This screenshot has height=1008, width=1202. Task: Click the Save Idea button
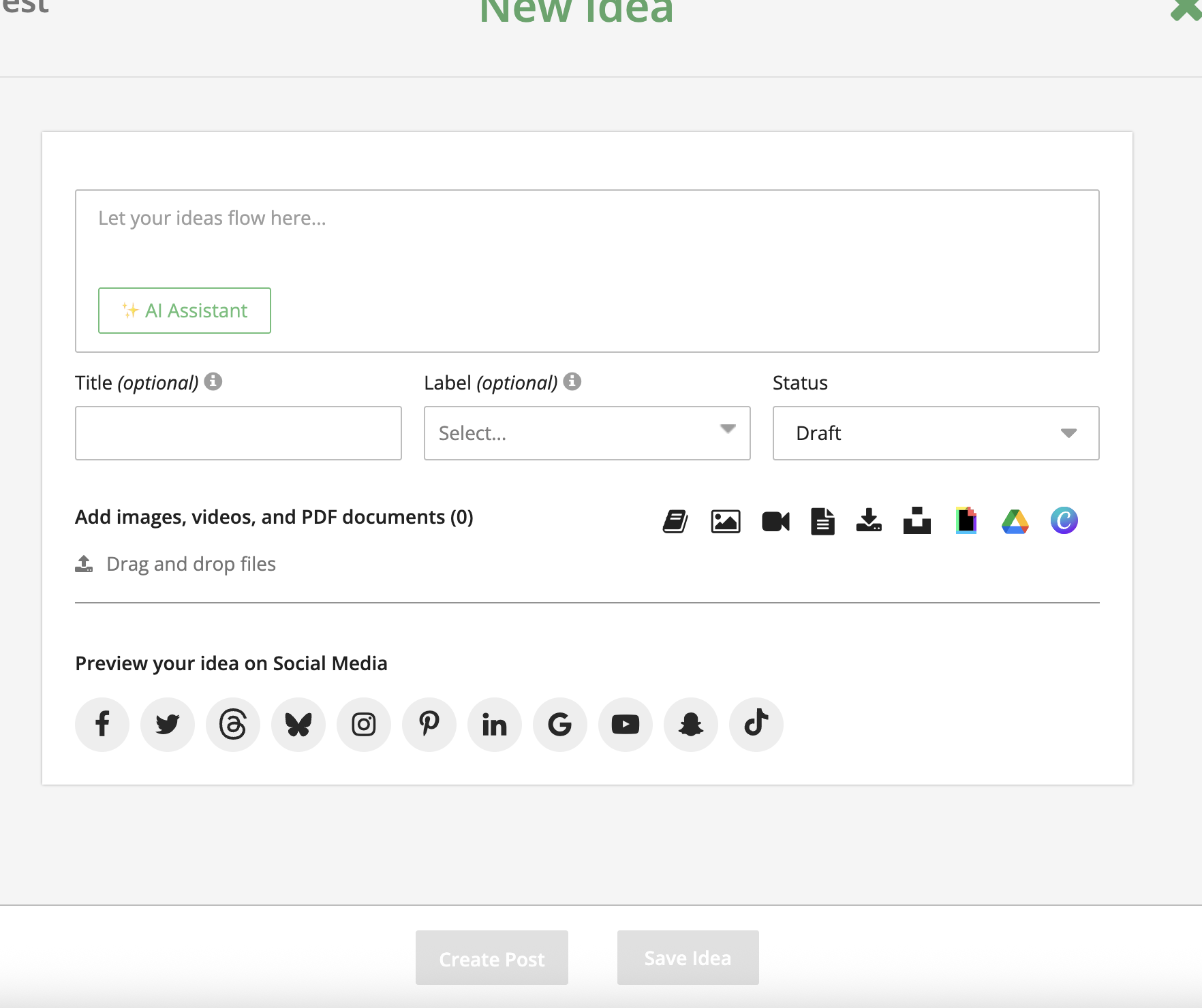(688, 958)
